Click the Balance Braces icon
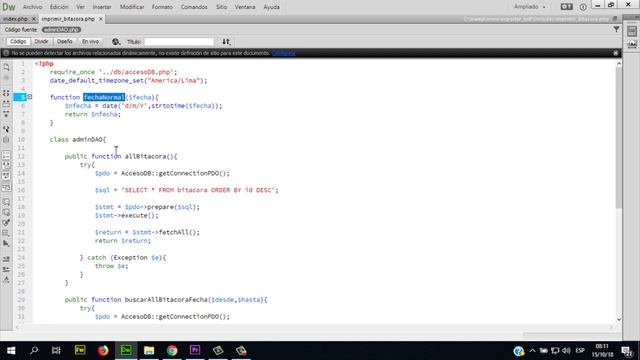The height and width of the screenshot is (360, 640). pyautogui.click(x=6, y=140)
